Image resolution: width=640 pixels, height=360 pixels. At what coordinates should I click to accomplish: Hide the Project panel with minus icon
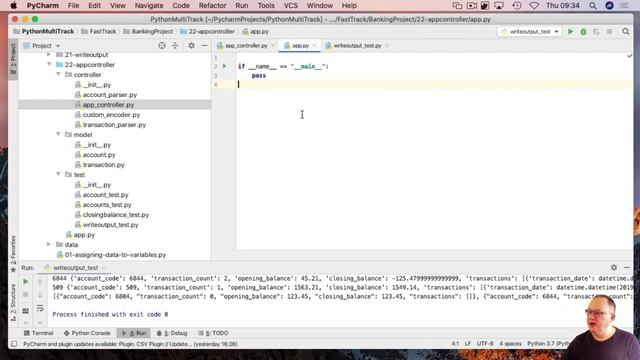204,46
